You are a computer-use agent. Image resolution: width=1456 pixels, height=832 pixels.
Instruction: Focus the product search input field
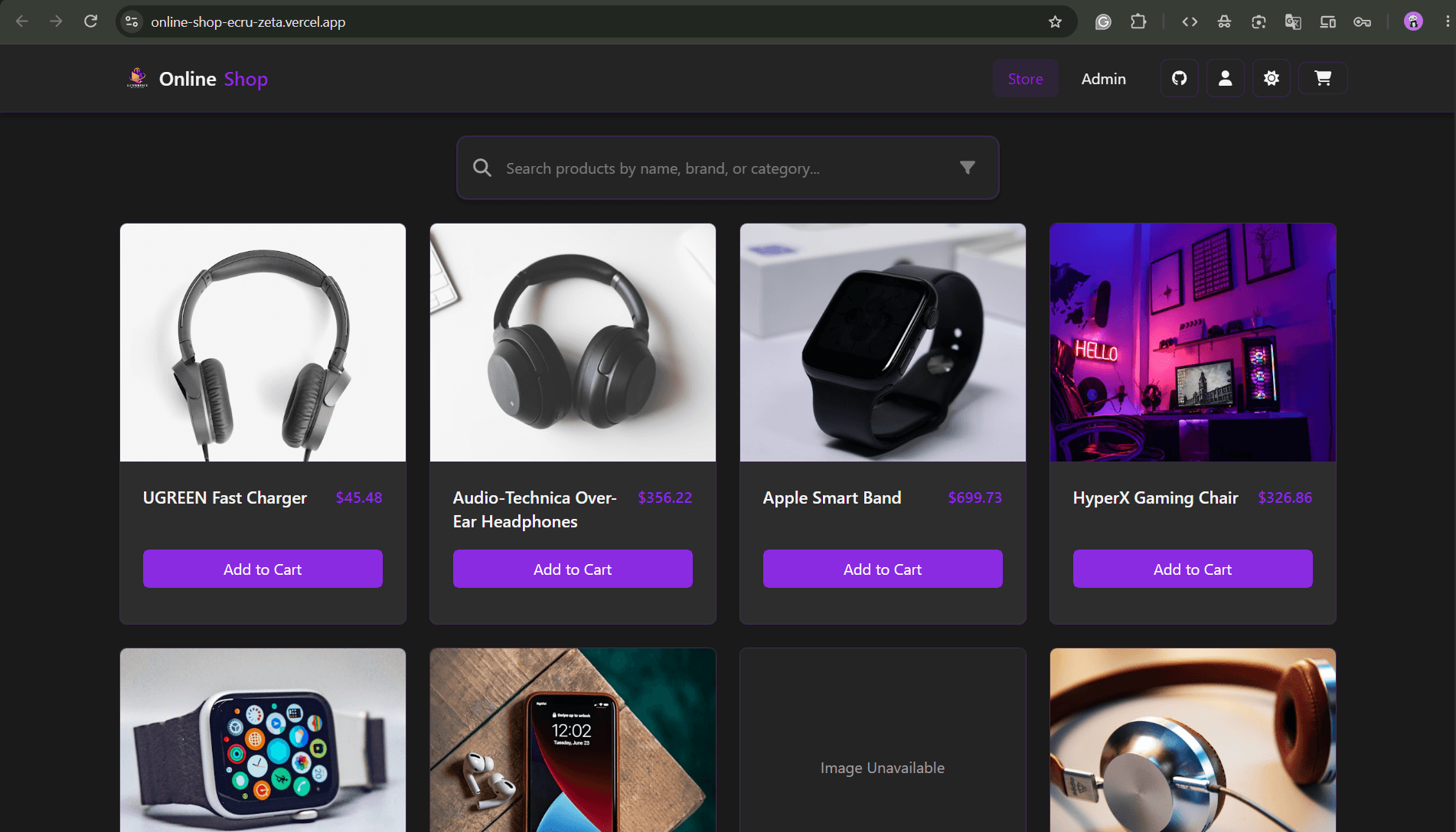pos(727,168)
